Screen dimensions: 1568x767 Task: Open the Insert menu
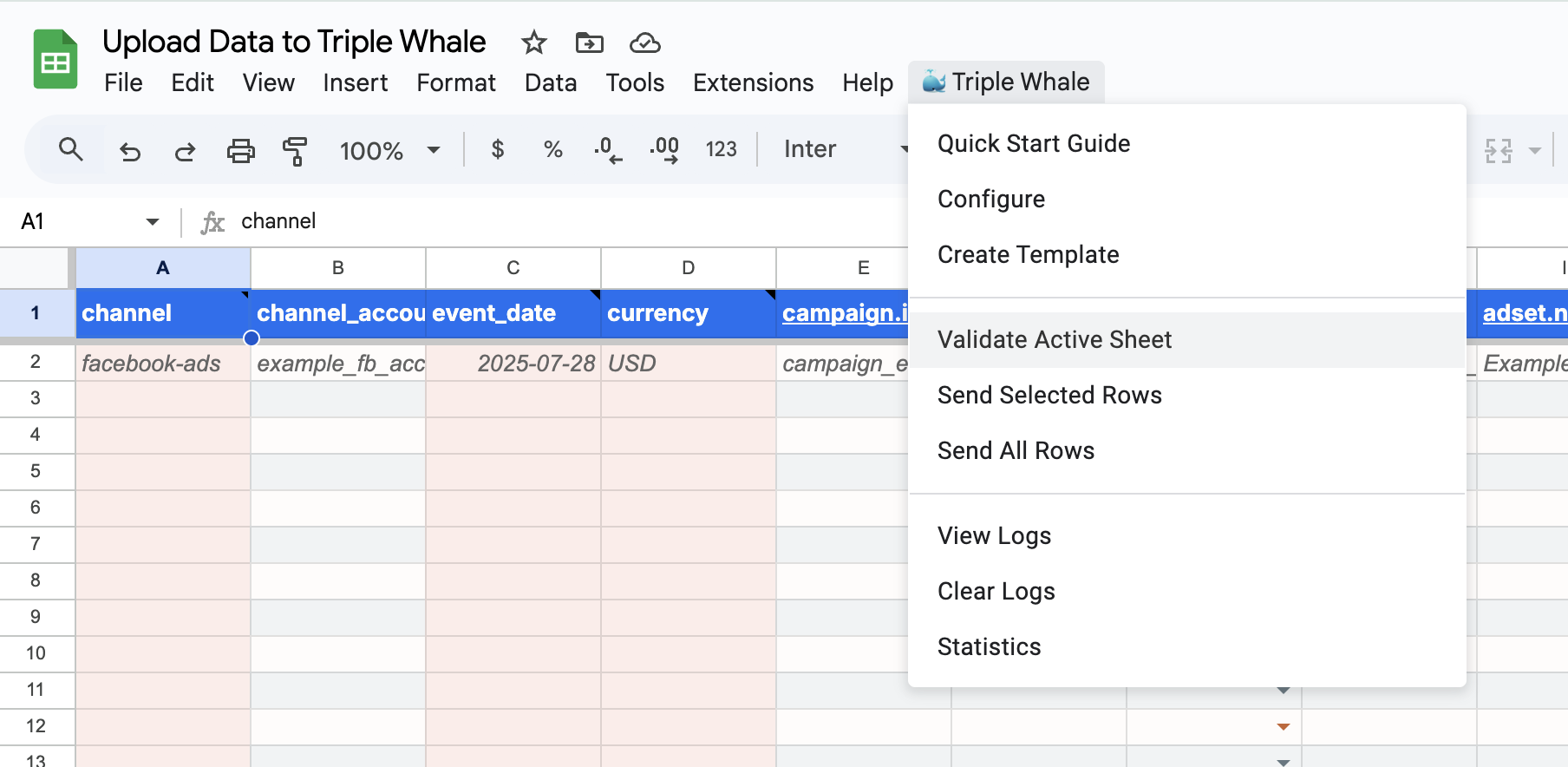[356, 82]
